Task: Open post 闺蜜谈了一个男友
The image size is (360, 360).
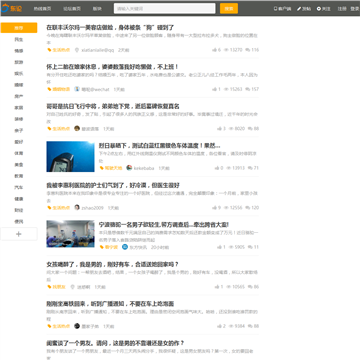Action: pyautogui.click(x=115, y=343)
